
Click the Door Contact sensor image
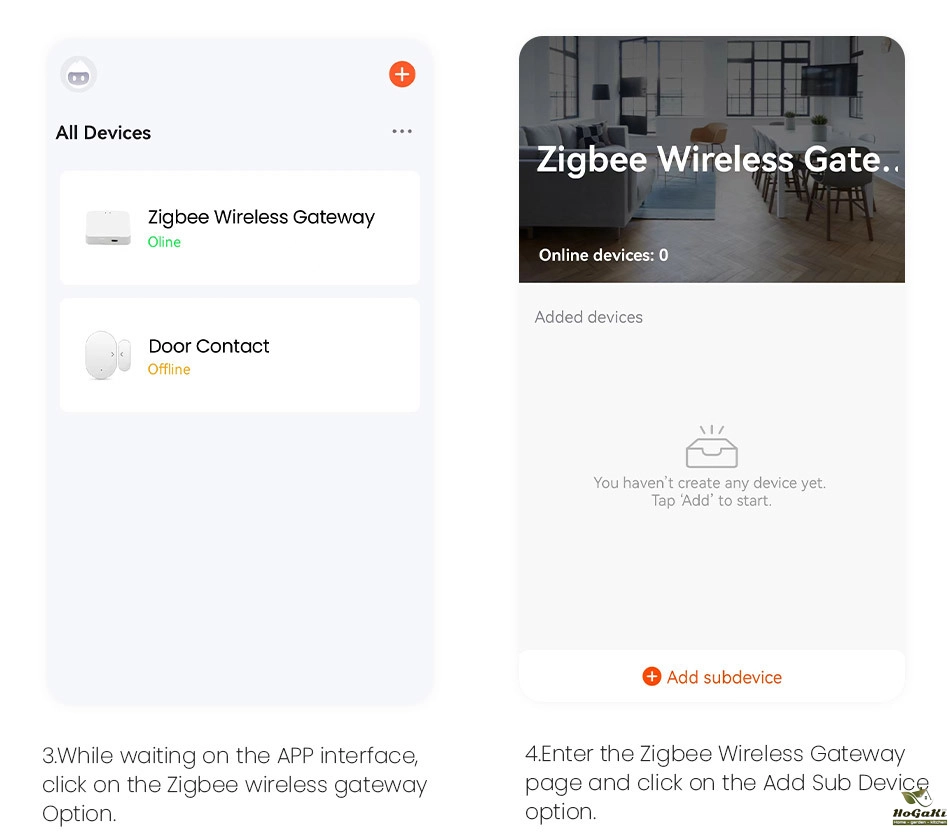pyautogui.click(x=107, y=355)
